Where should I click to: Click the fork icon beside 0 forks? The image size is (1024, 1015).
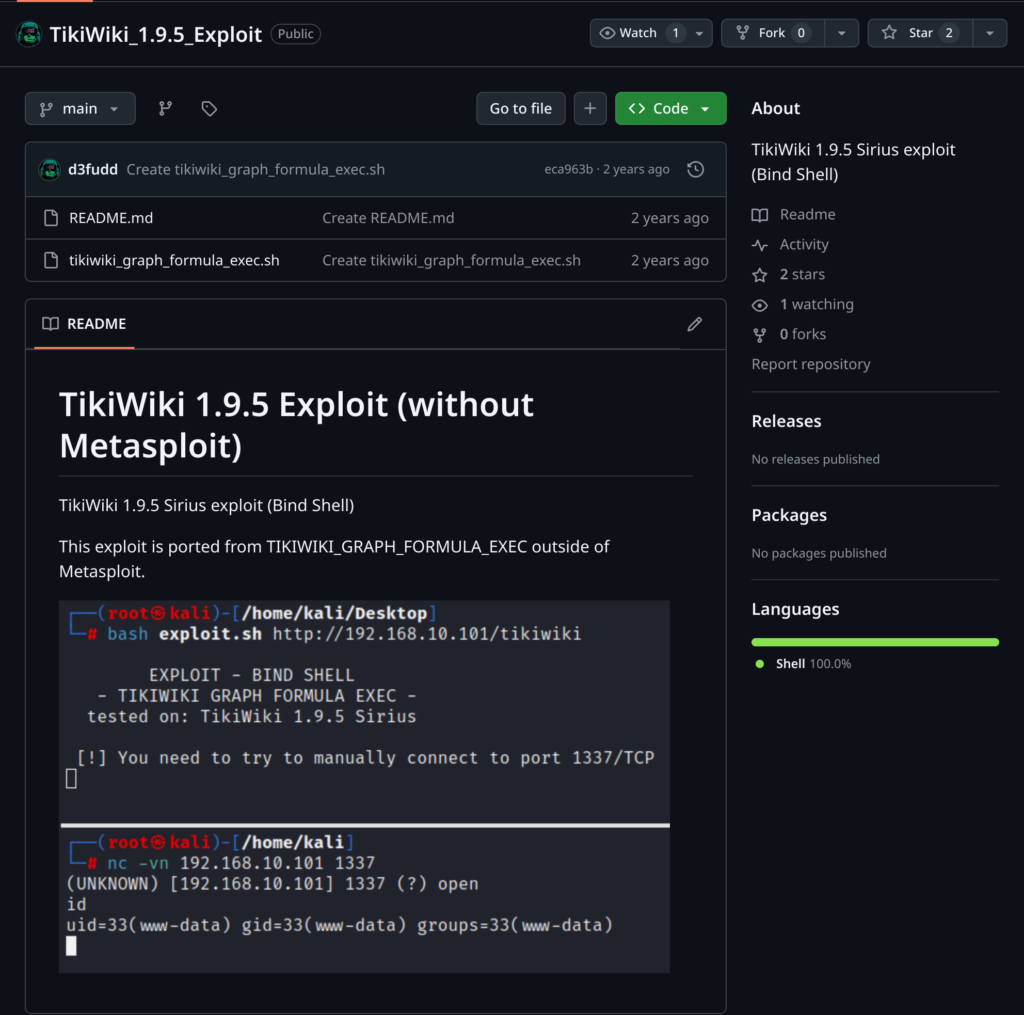(760, 335)
